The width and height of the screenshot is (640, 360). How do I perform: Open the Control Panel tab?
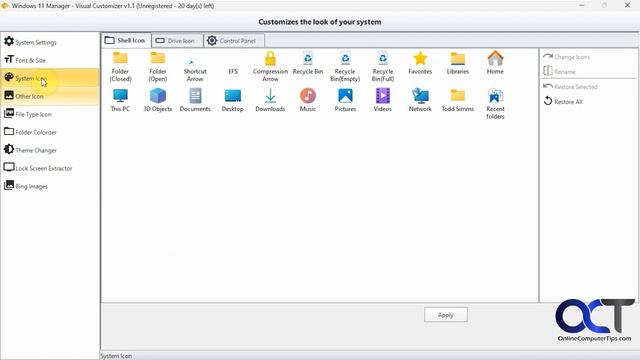233,41
